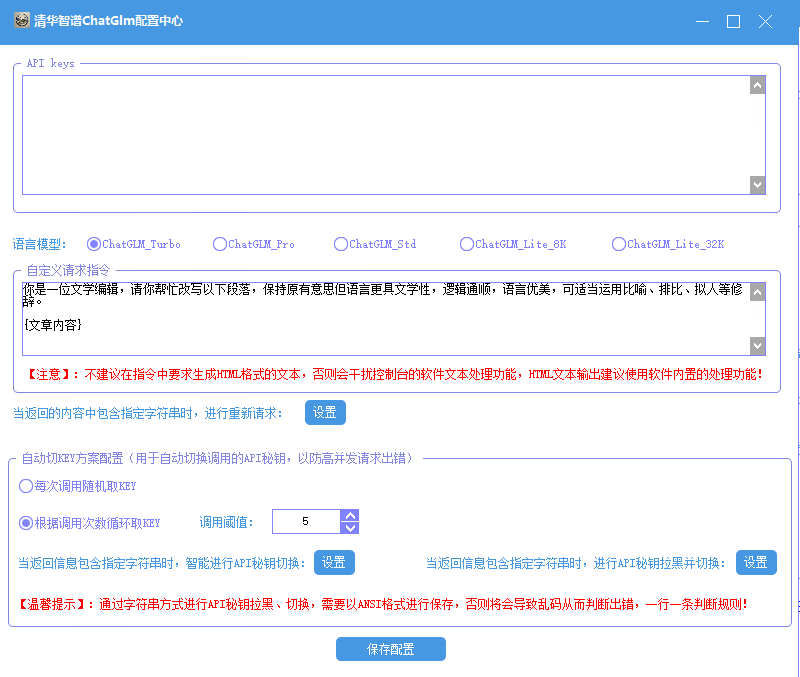Click the app icon in the title bar
The width and height of the screenshot is (800, 677).
[x=21, y=20]
